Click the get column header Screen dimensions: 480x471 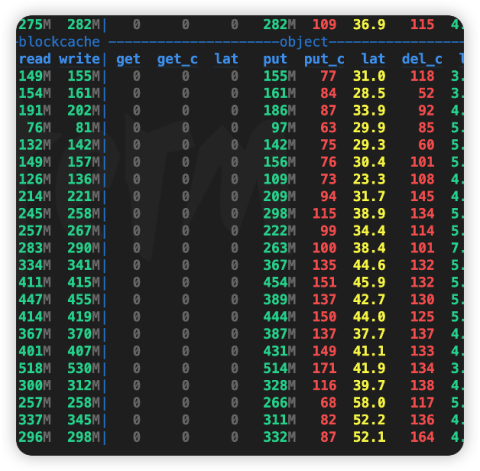(128, 60)
